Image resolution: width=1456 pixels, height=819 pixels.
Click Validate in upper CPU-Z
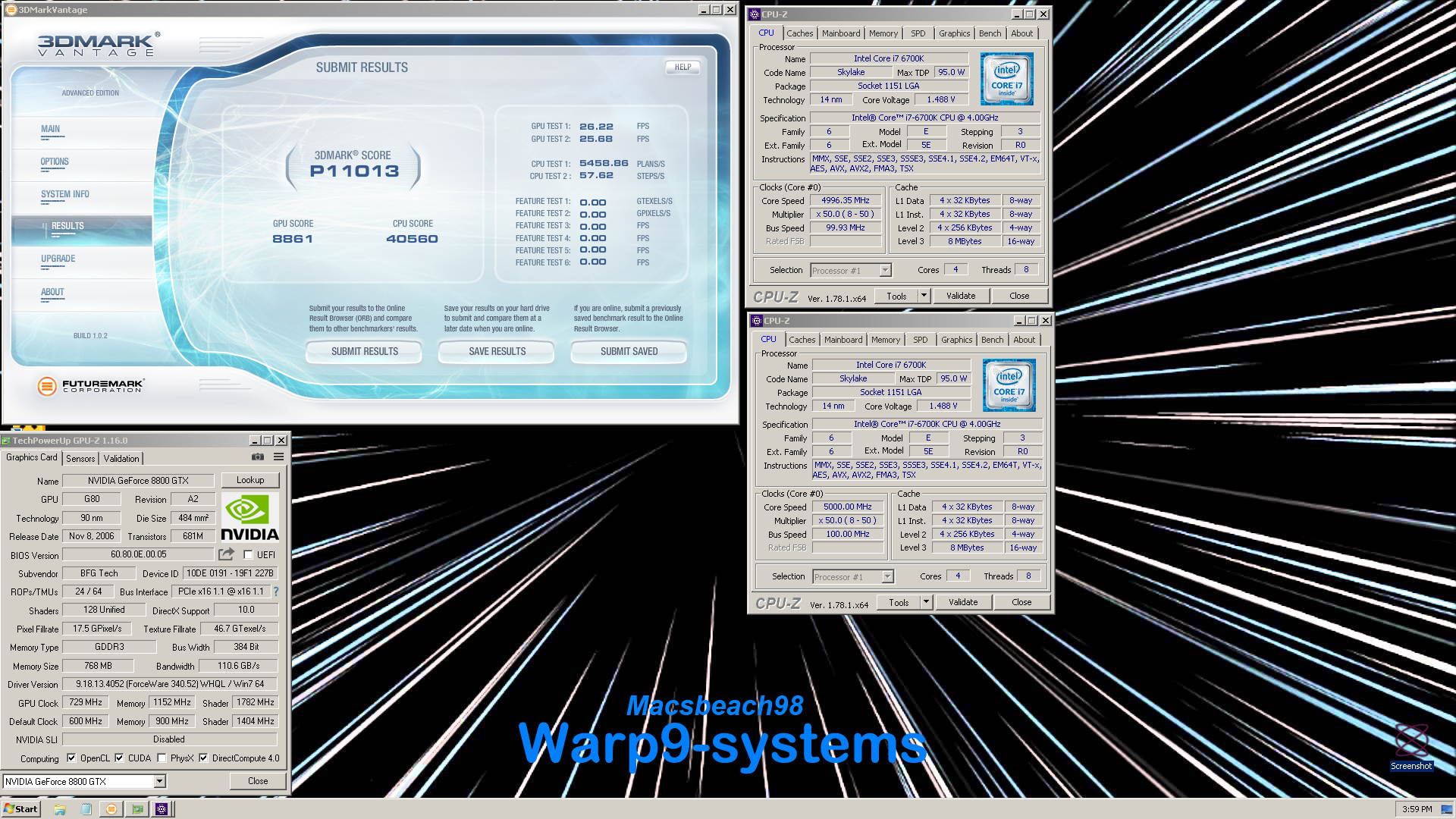coord(961,296)
